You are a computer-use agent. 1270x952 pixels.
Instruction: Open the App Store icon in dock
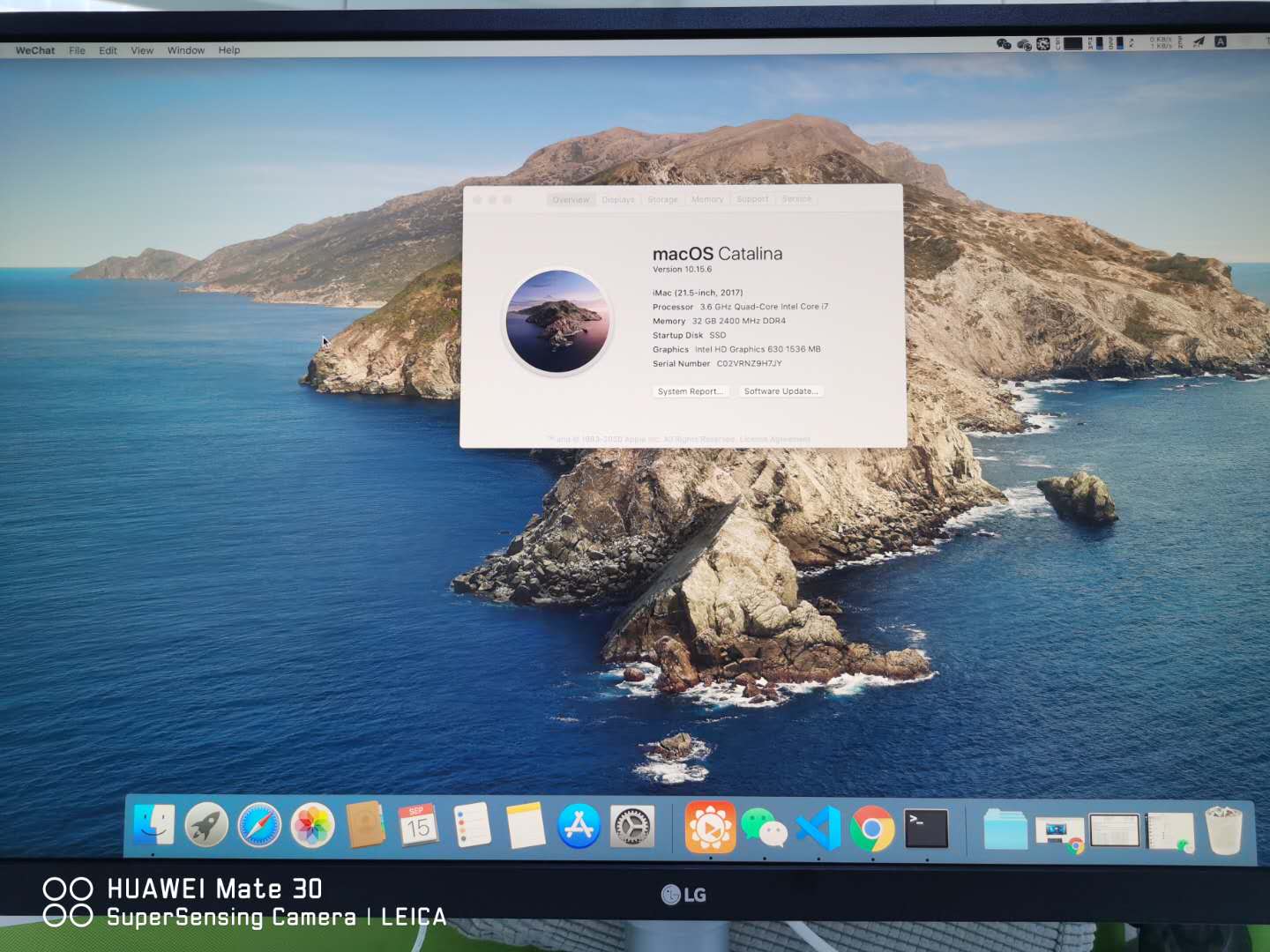579,827
